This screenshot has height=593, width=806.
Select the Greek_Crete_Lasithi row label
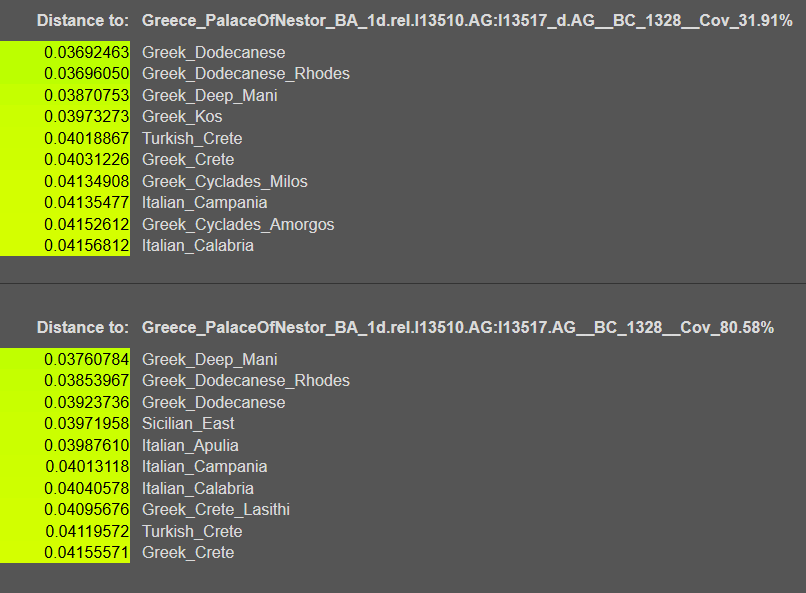pyautogui.click(x=216, y=510)
